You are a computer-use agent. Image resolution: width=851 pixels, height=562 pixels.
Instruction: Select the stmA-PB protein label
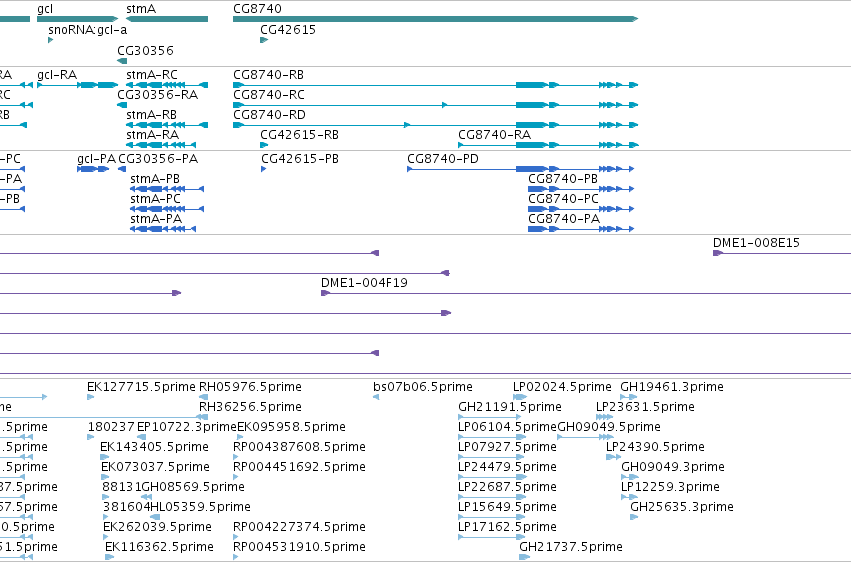[155, 179]
